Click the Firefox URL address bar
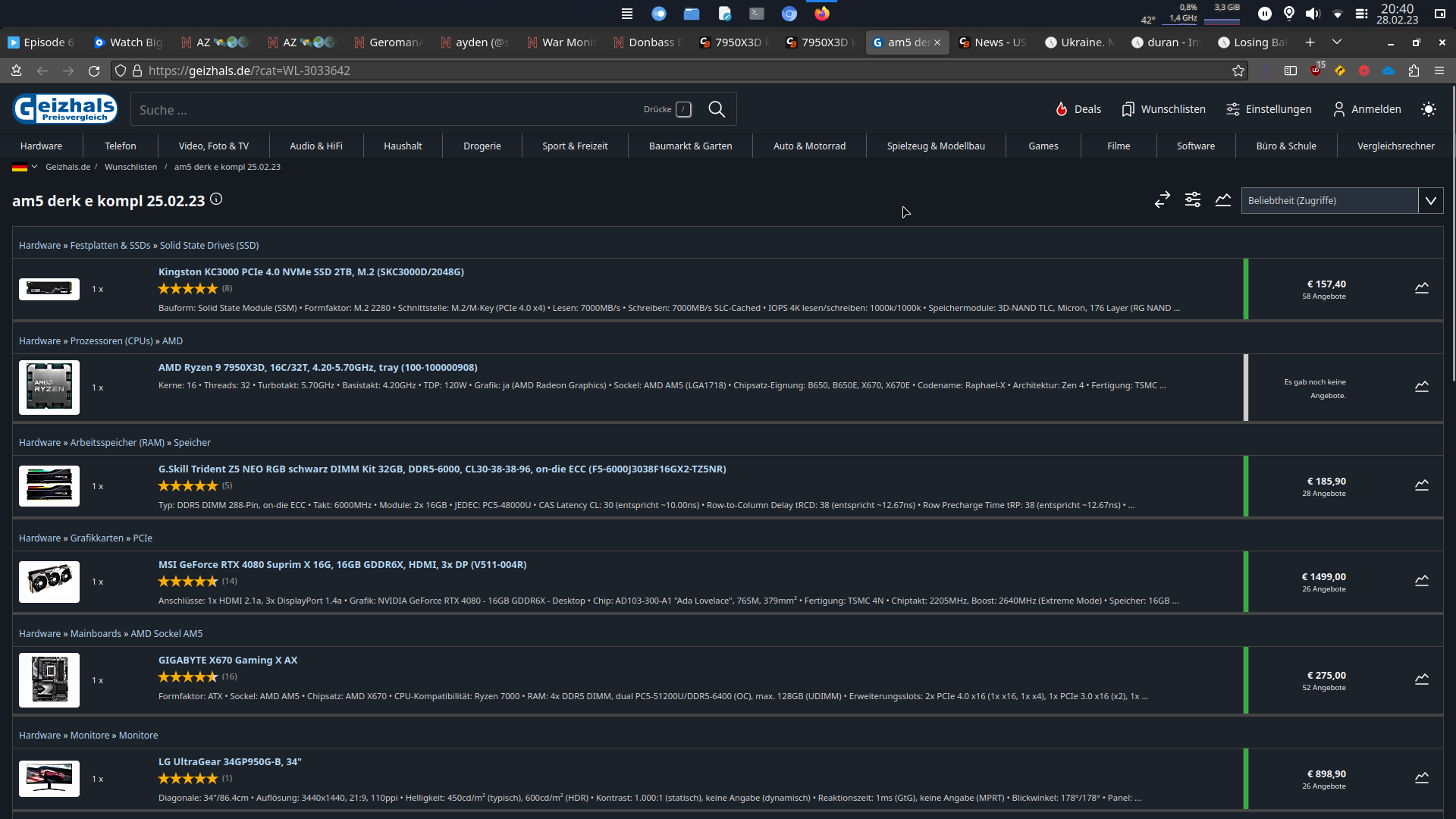This screenshot has width=1456, height=819. (x=682, y=71)
